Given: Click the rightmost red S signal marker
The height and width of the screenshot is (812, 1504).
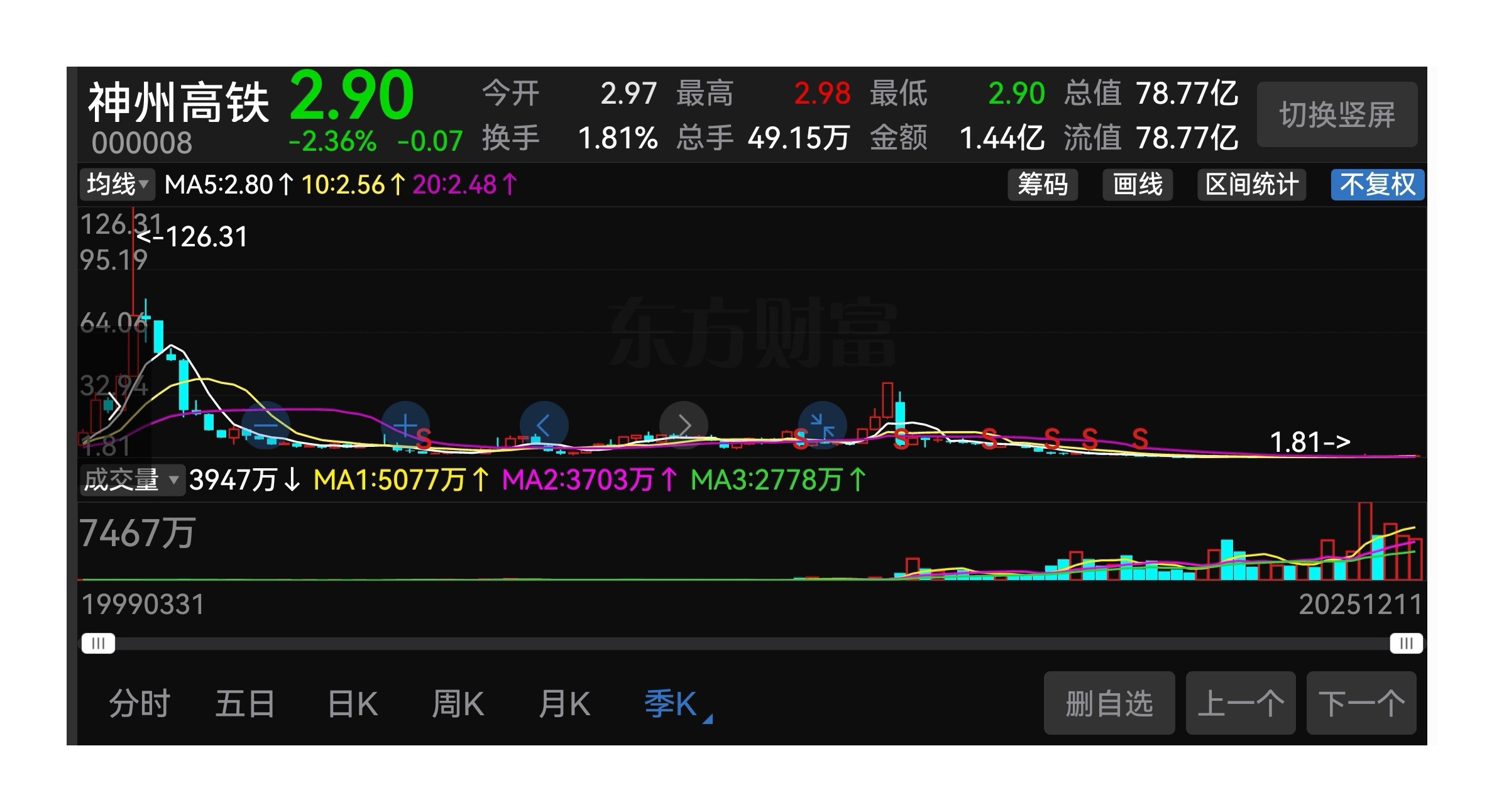Looking at the screenshot, I should pyautogui.click(x=1140, y=438).
